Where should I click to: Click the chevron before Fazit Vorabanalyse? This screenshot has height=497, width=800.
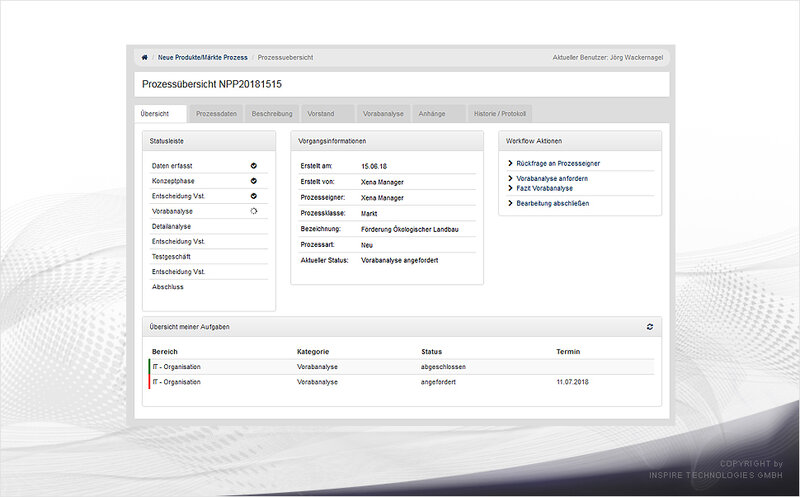tap(510, 188)
